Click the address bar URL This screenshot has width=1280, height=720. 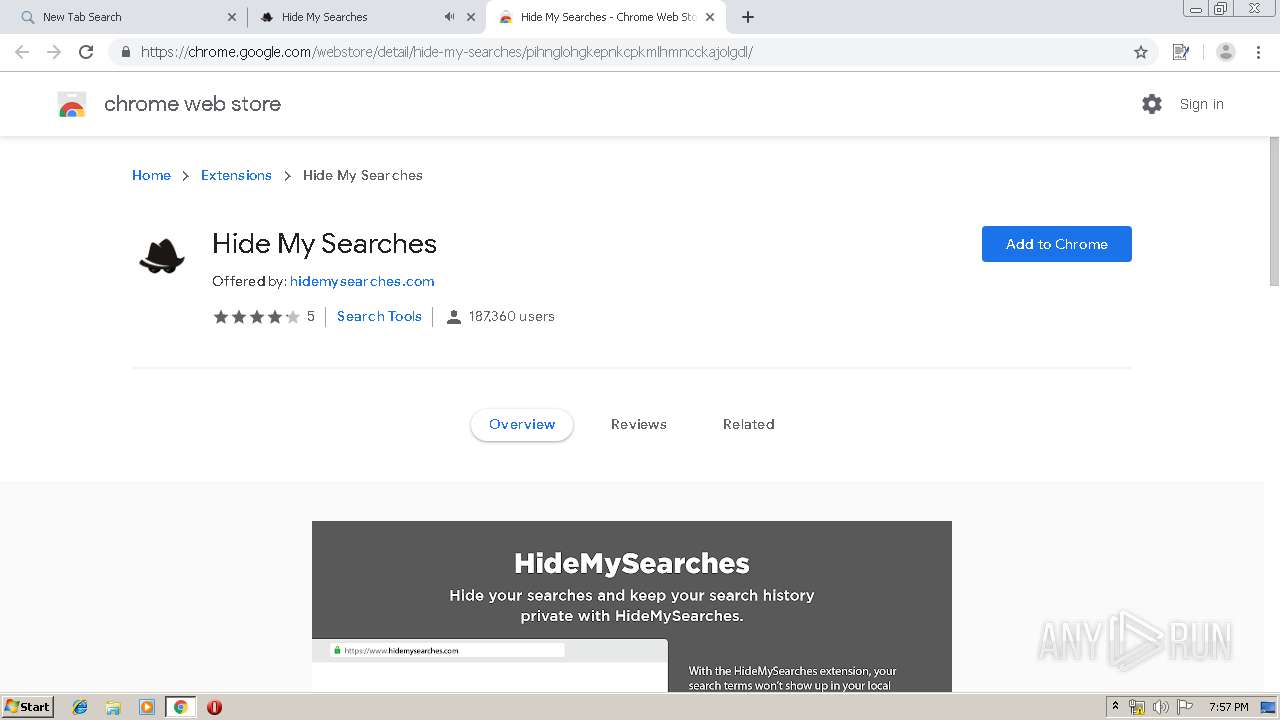click(x=447, y=52)
